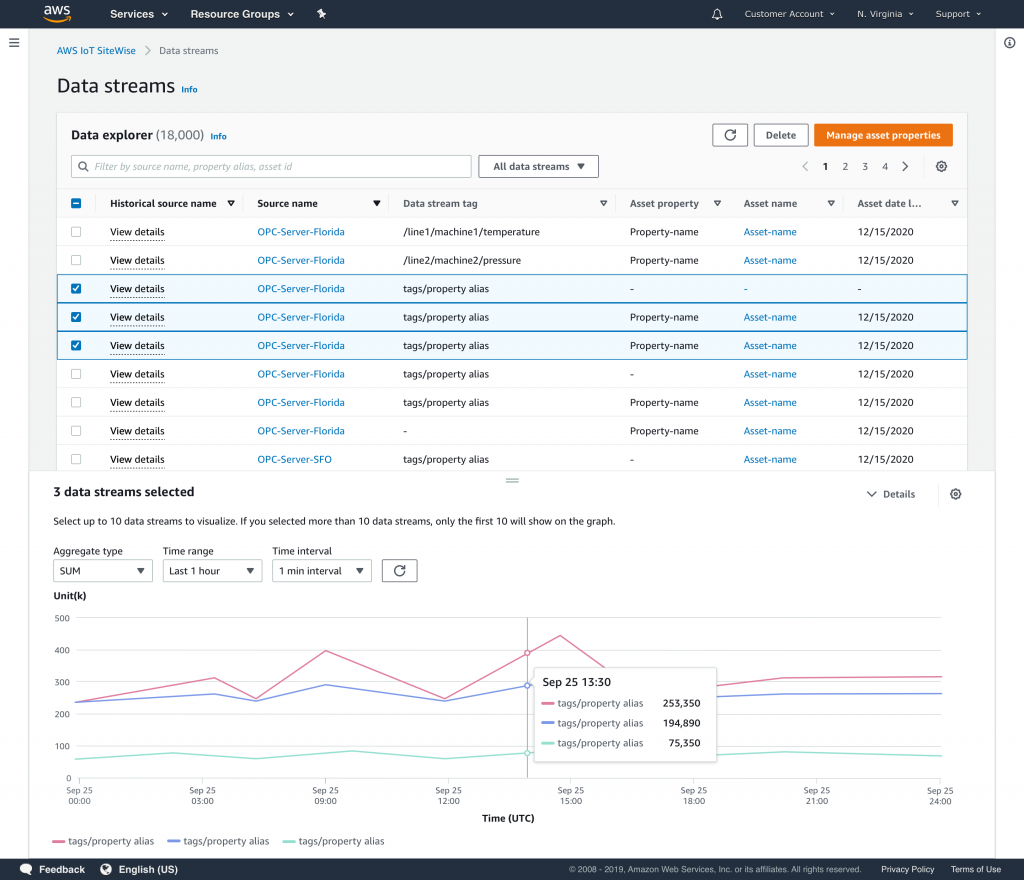Open the All data streams dropdown
This screenshot has width=1024, height=880.
tap(538, 167)
